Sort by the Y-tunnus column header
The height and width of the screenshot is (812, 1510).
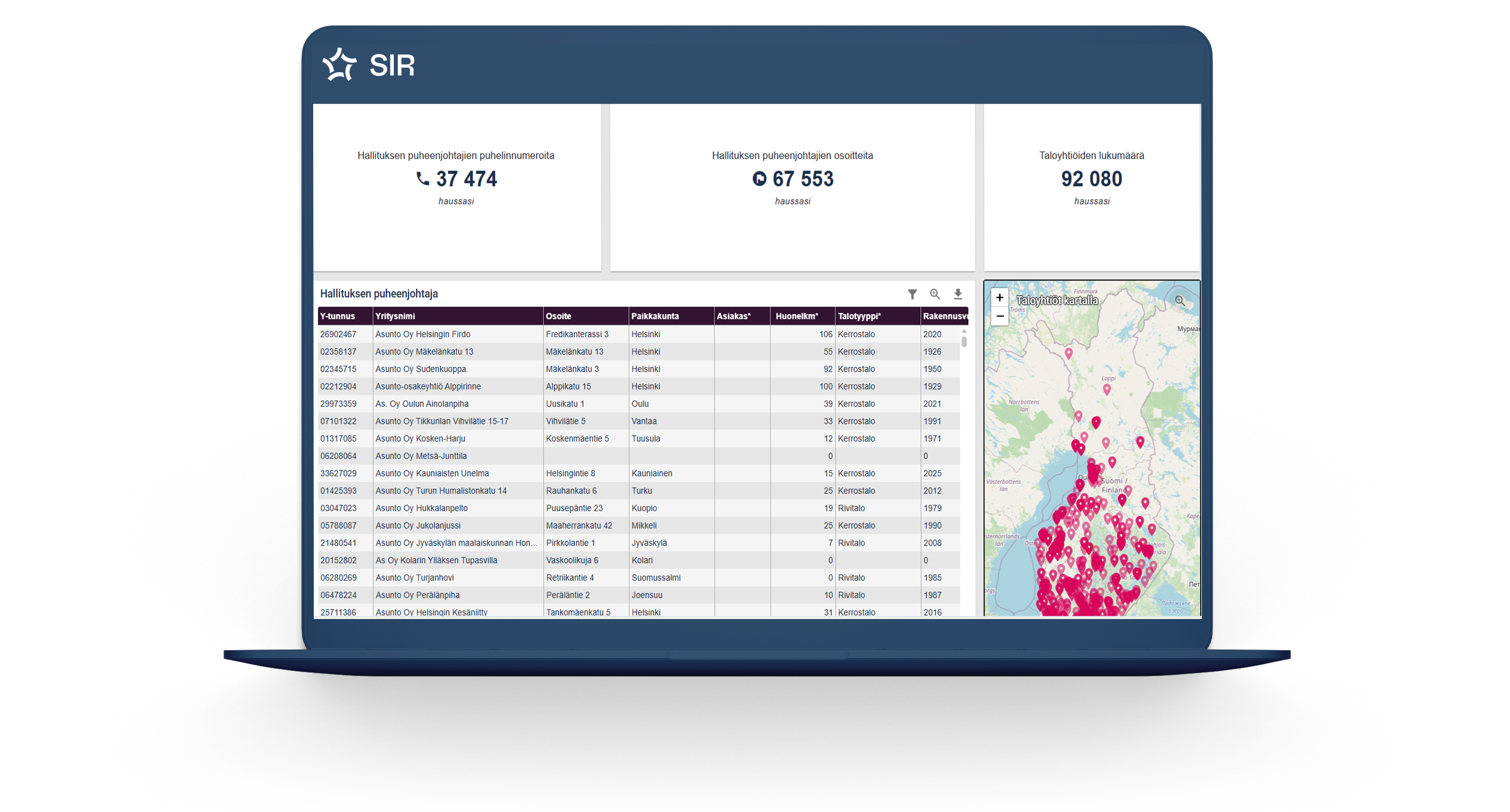point(337,316)
